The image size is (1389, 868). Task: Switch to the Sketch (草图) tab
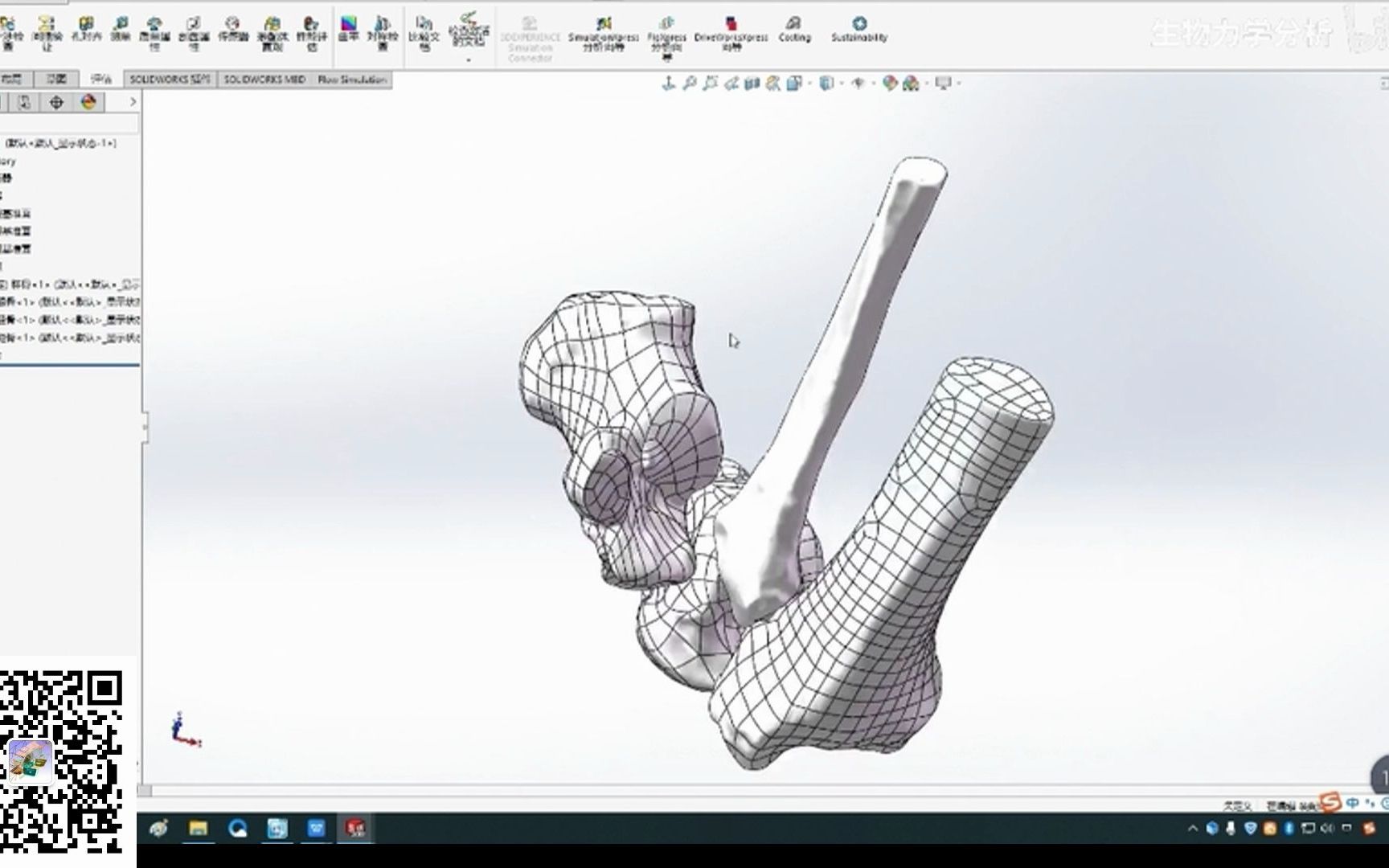[56, 79]
